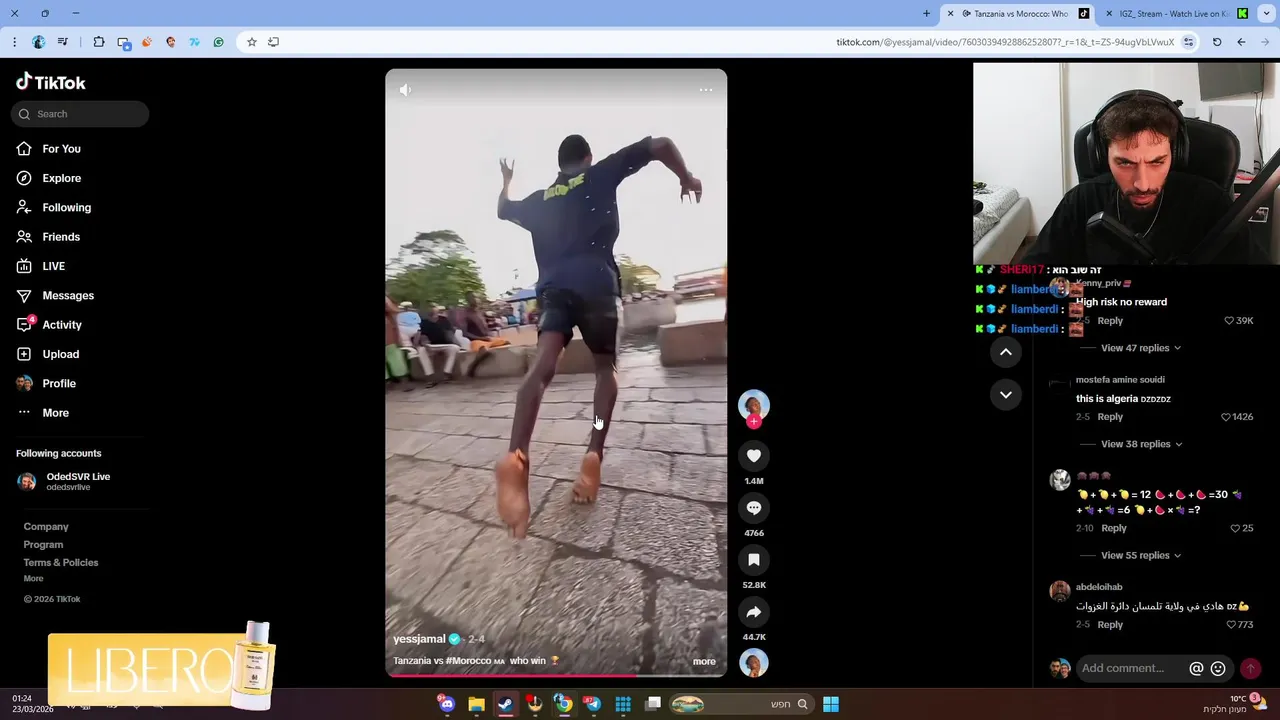This screenshot has width=1280, height=720.
Task: Open the browser three-dot menu
Action: [x=14, y=42]
